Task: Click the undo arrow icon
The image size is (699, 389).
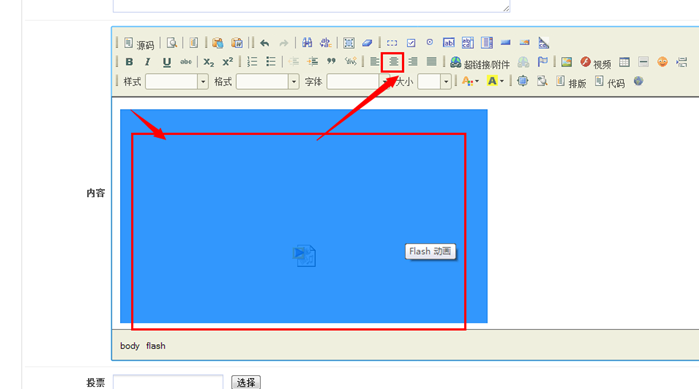Action: 265,43
